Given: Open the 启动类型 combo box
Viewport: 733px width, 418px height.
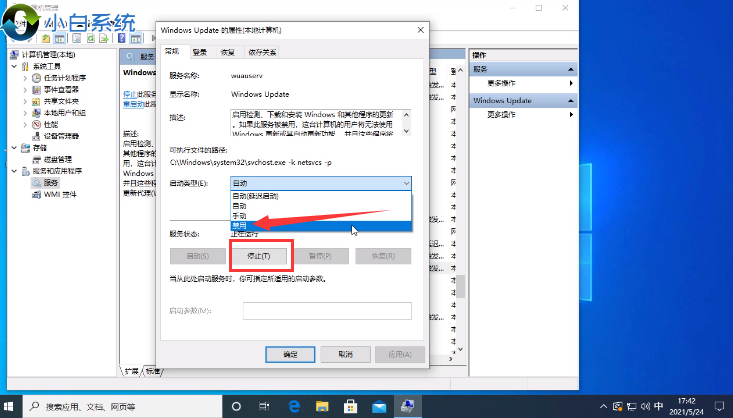Looking at the screenshot, I should (321, 183).
